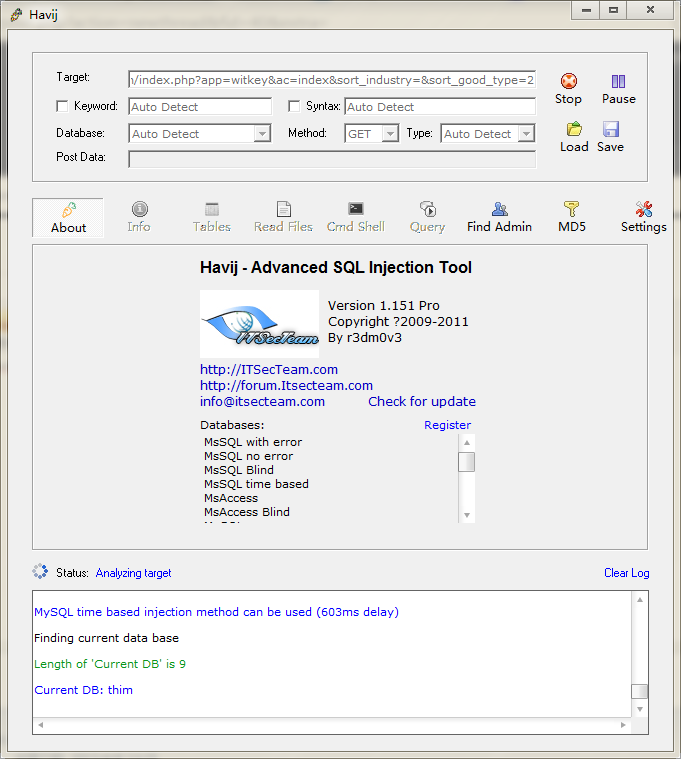
Task: Select 'MsSQL no error' in Databases list
Action: click(x=248, y=456)
